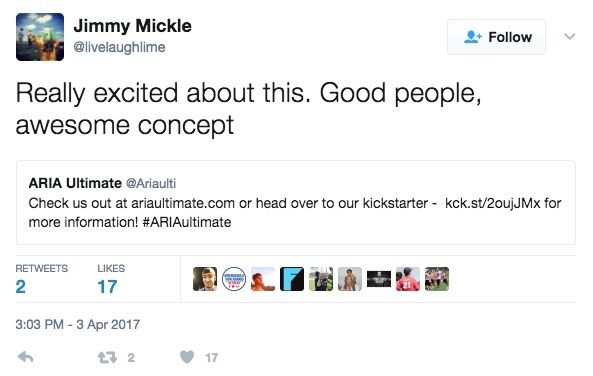Visit the ariaultimate.com link
The height and width of the screenshot is (376, 593).
[x=183, y=203]
